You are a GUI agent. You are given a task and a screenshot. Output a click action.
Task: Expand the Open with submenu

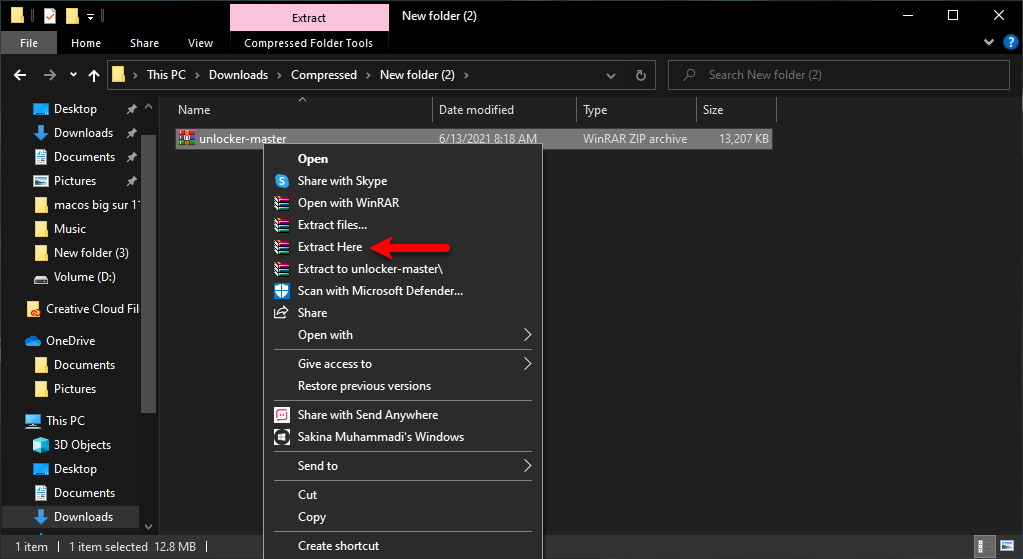(527, 335)
